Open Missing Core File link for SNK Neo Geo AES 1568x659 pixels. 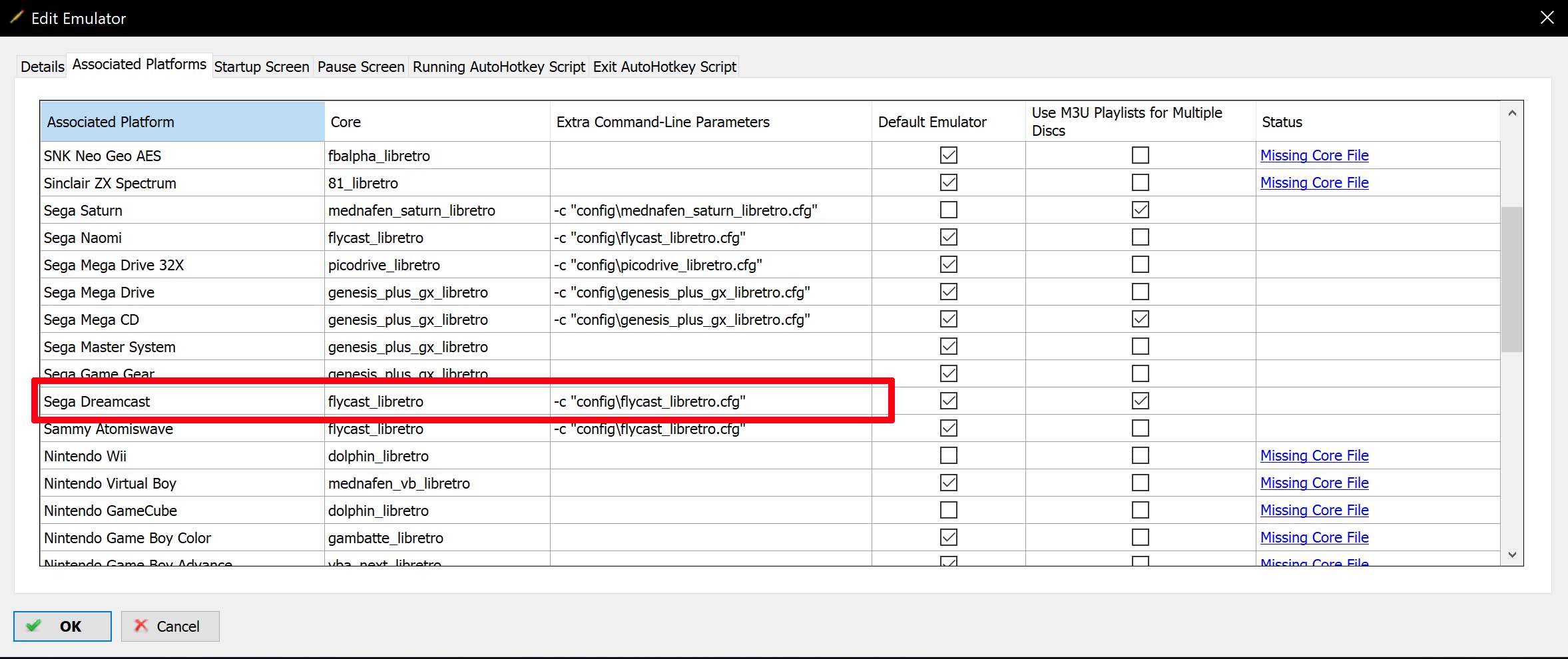point(1314,155)
